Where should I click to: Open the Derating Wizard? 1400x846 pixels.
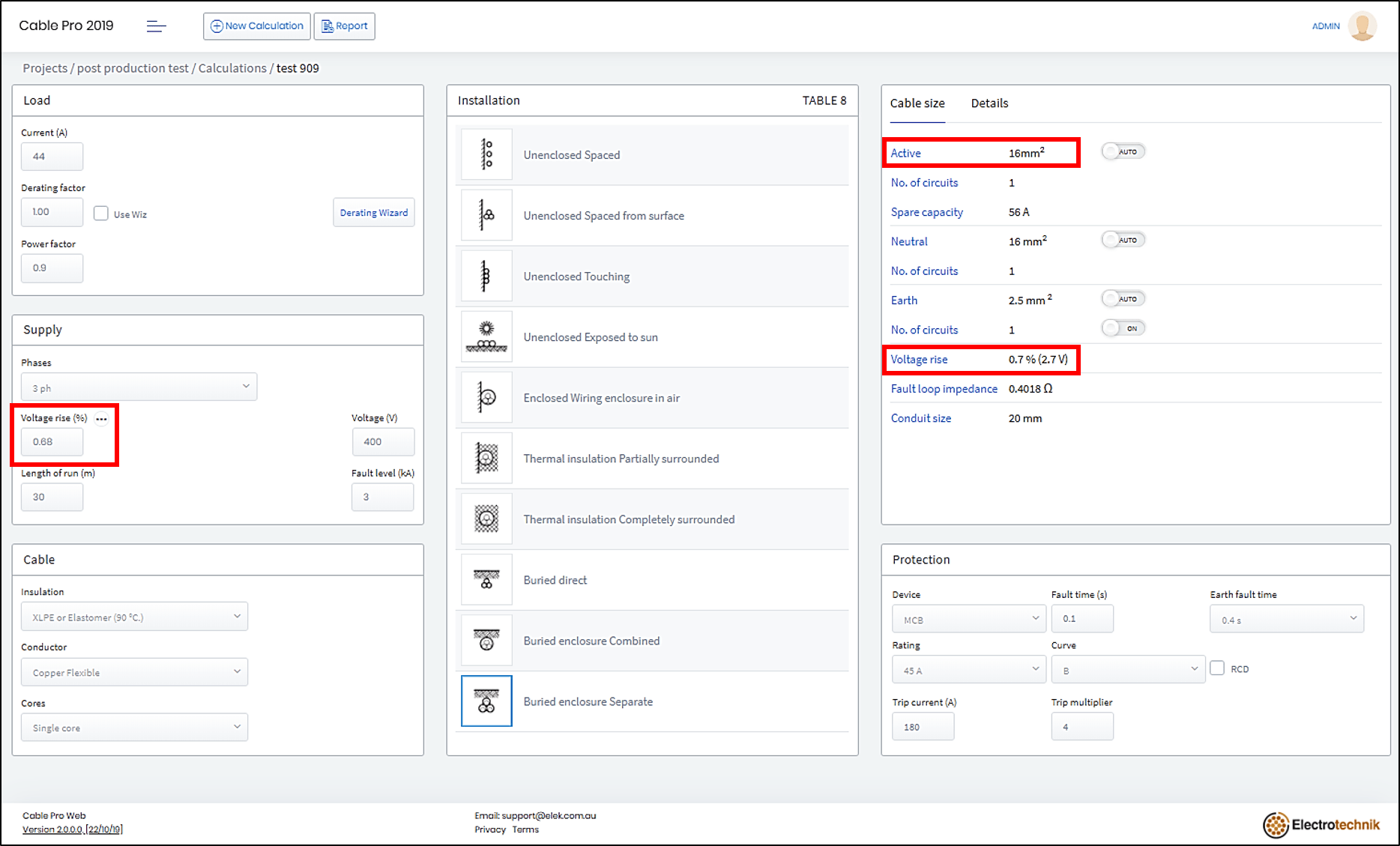point(374,213)
